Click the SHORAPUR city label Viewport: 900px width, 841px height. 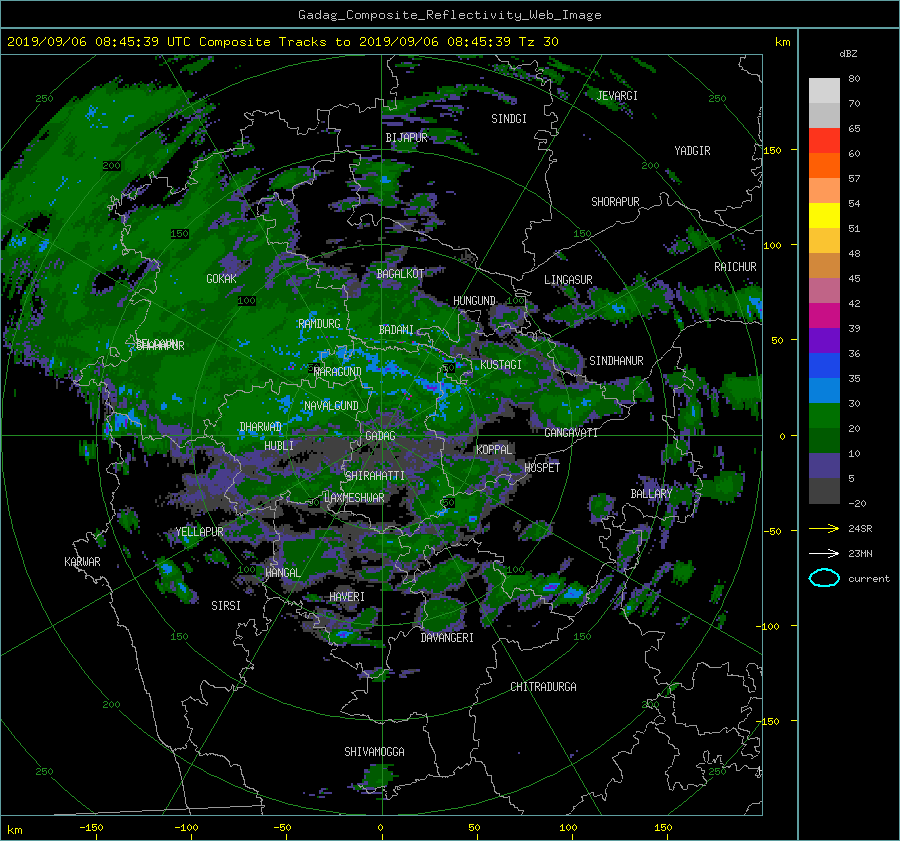615,202
